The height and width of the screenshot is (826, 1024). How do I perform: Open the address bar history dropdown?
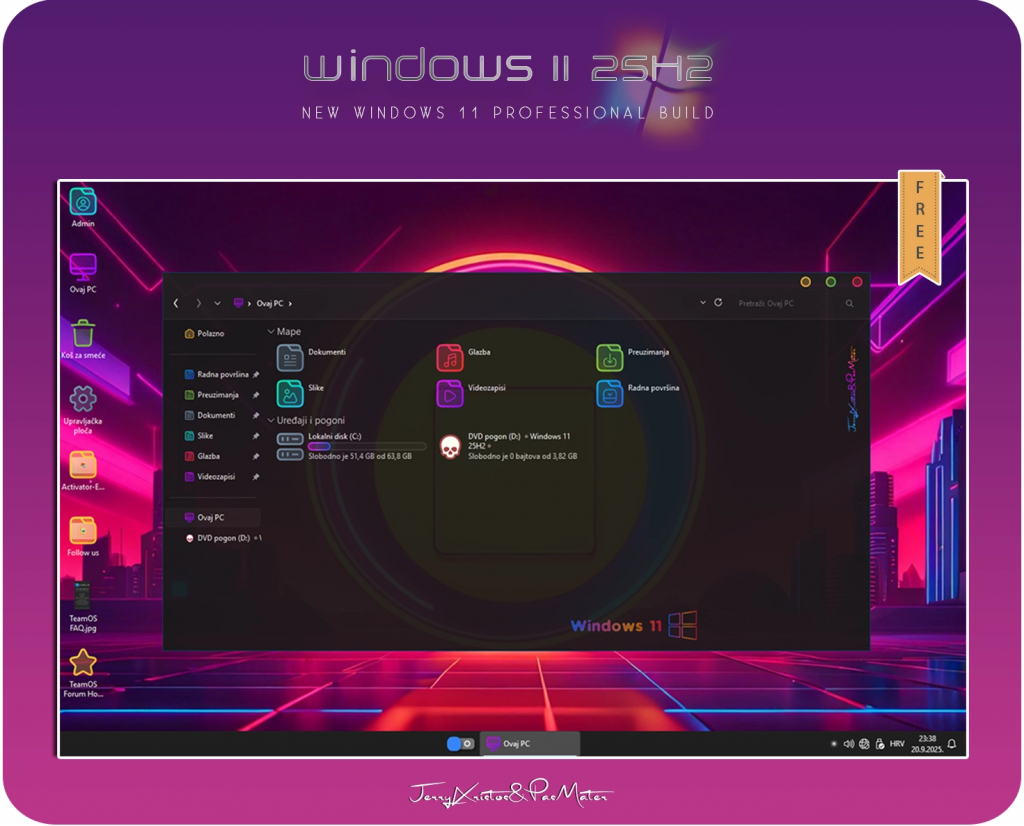[x=703, y=302]
